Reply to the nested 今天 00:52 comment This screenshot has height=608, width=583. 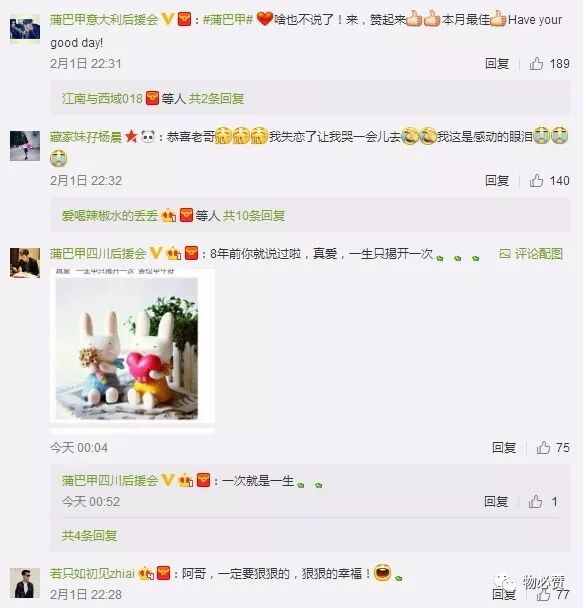[496, 501]
